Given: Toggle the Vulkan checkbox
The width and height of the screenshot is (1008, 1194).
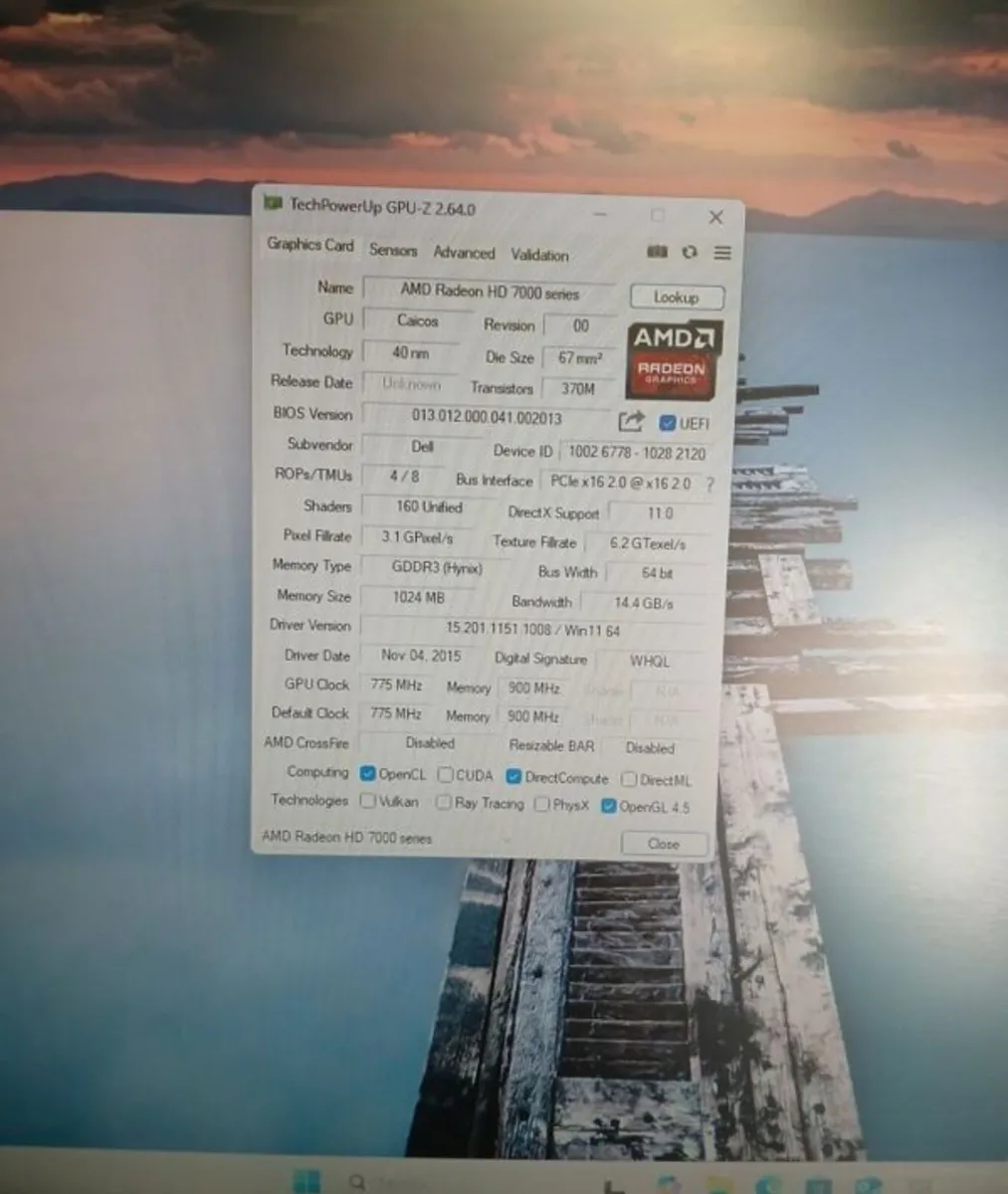Looking at the screenshot, I should 368,800.
